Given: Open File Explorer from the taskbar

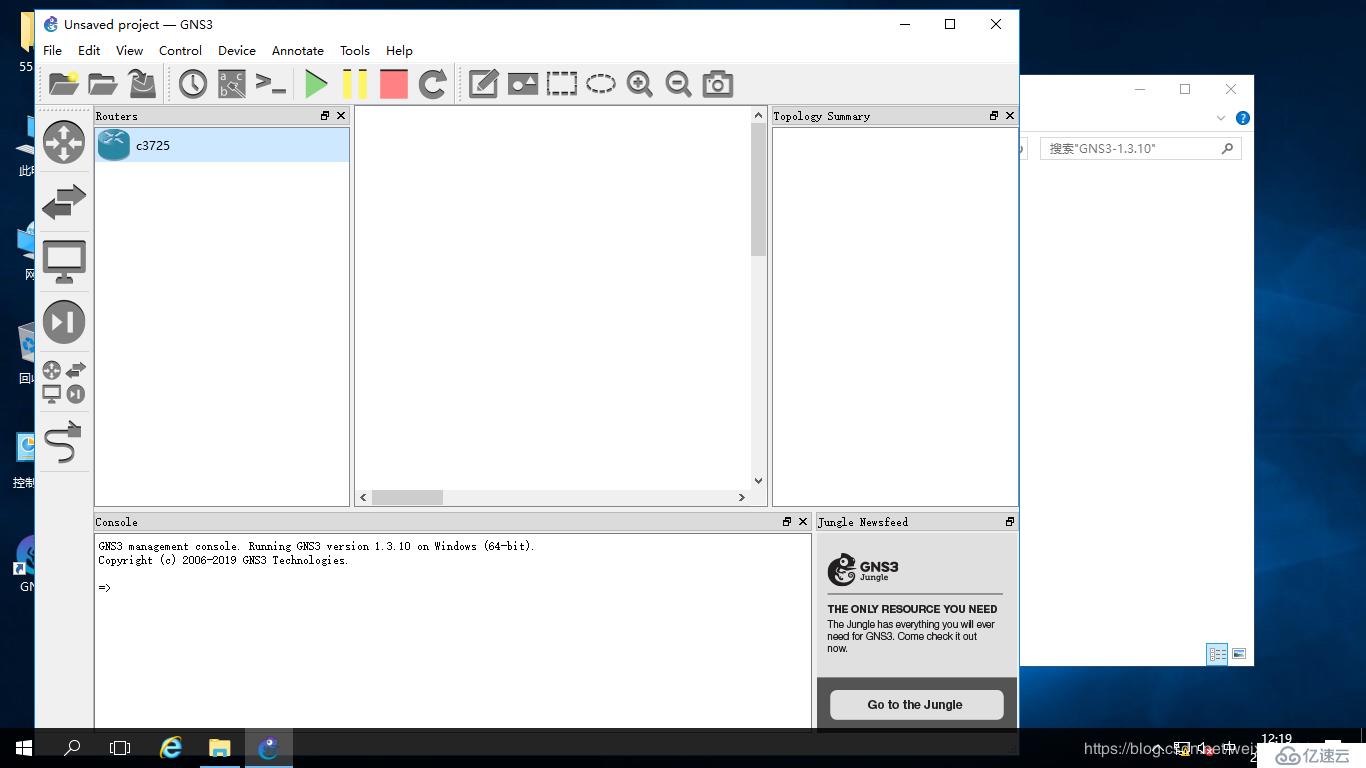Looking at the screenshot, I should click(220, 747).
